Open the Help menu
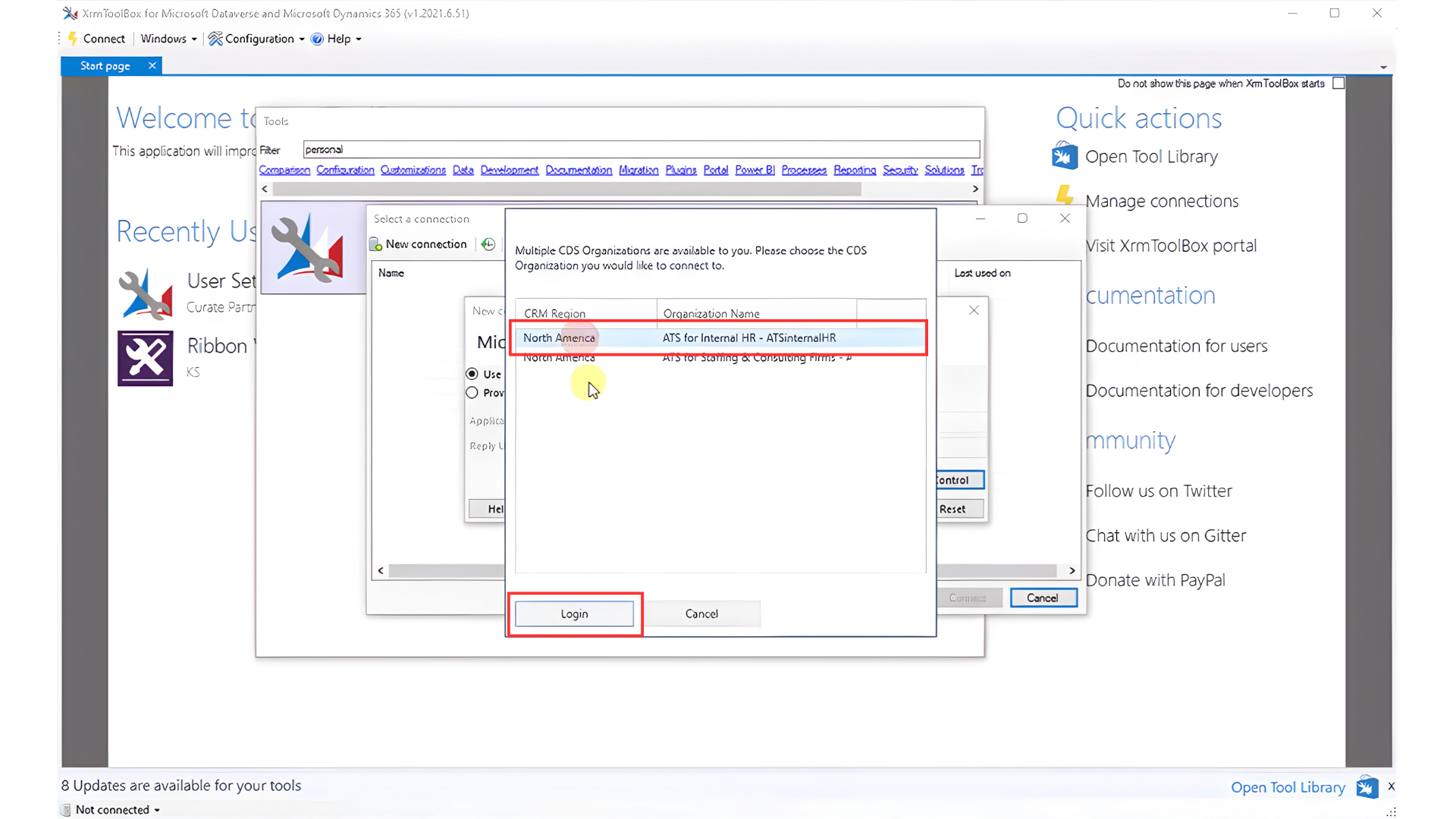Image resolution: width=1456 pixels, height=819 pixels. tap(344, 39)
